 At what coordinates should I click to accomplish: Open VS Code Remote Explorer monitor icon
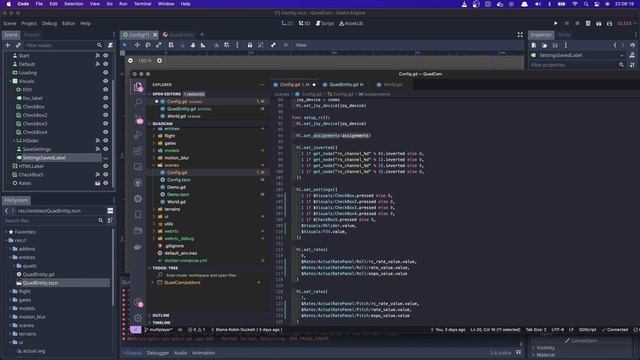click(x=138, y=167)
